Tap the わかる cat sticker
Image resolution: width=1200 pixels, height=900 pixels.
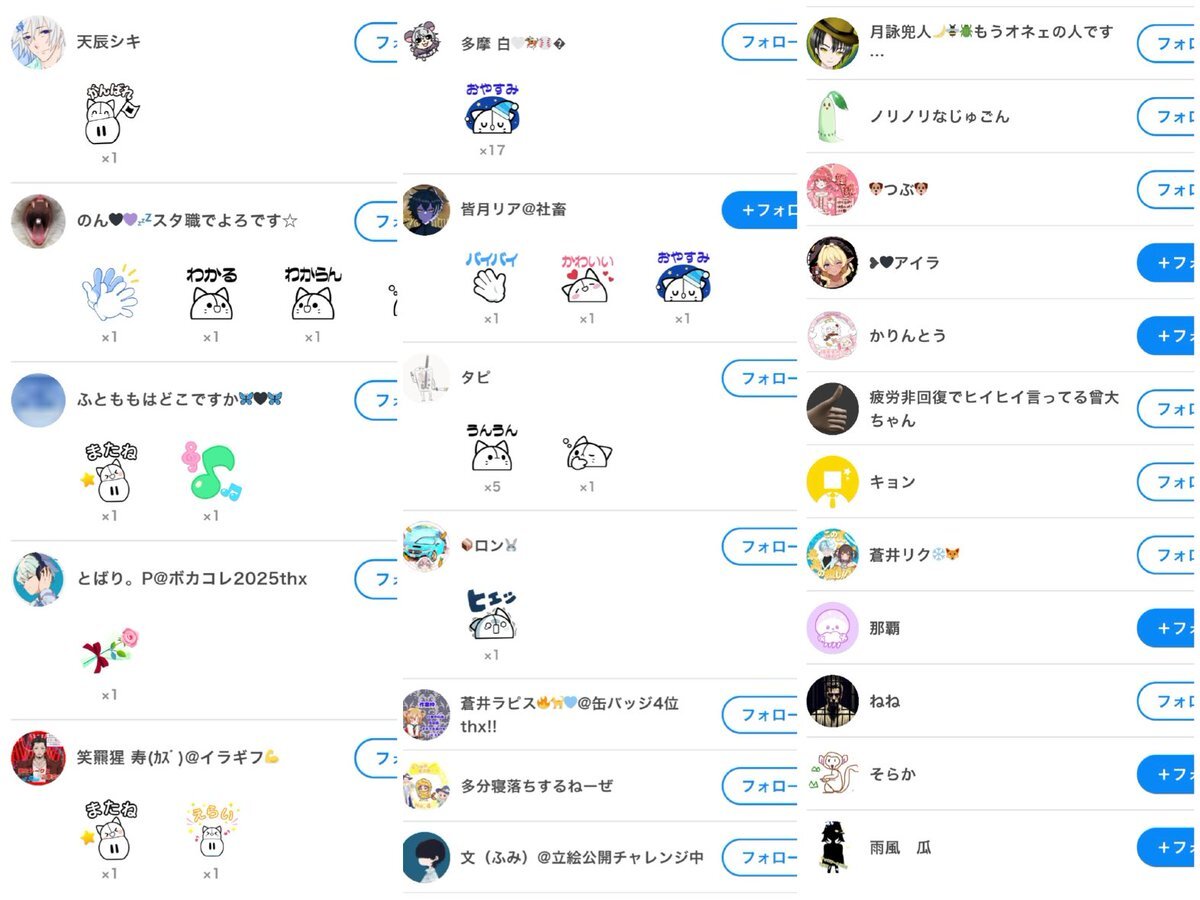(x=211, y=293)
